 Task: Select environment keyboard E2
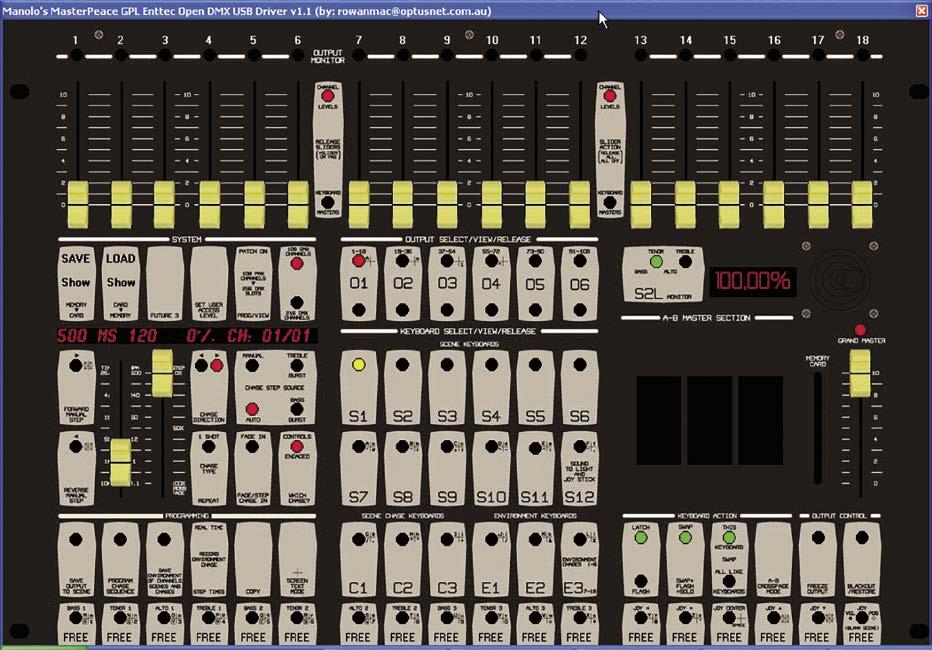535,560
